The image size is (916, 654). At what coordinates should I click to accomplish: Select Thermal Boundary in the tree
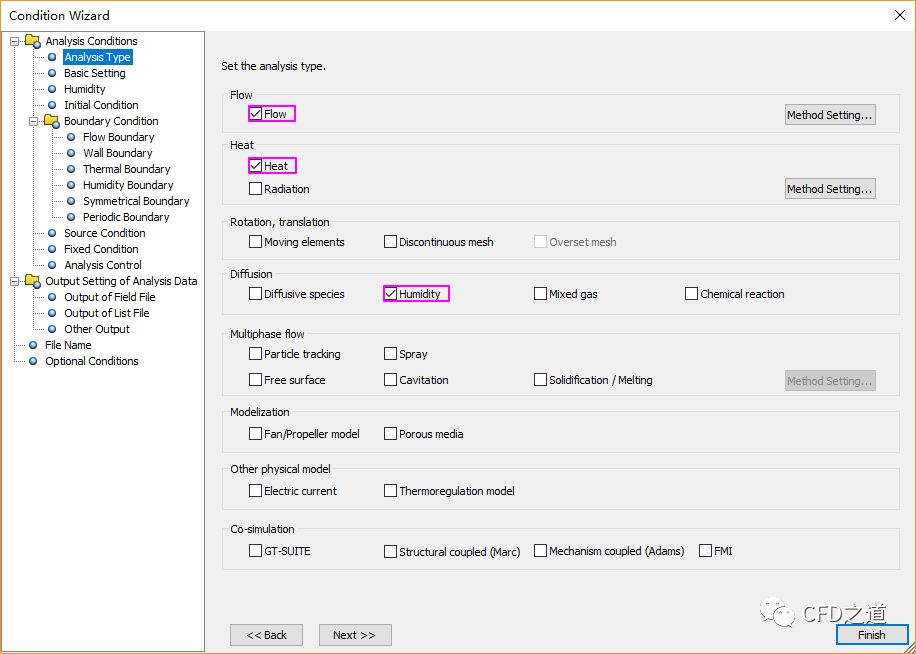point(126,169)
